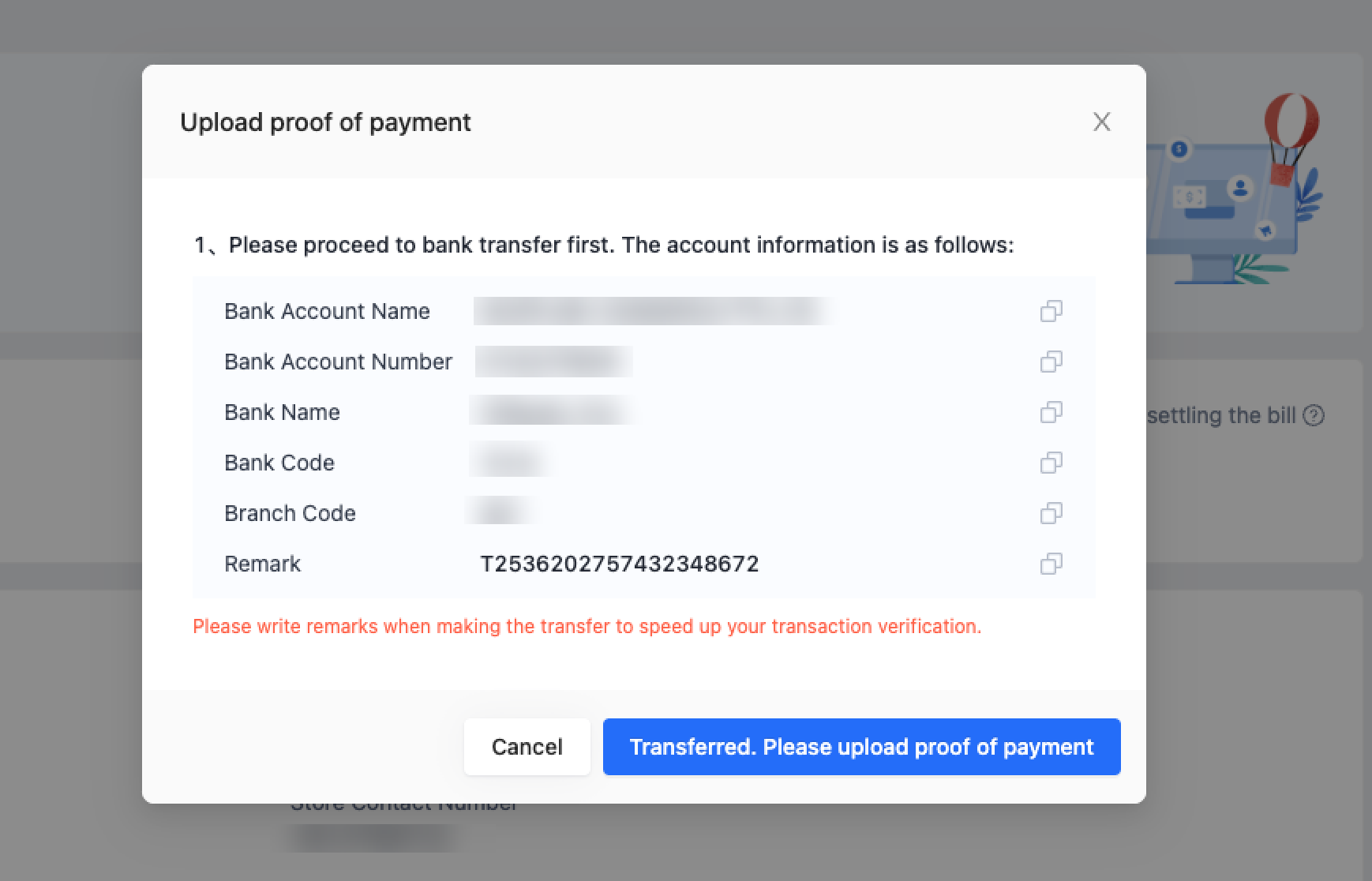Viewport: 1372px width, 881px height.
Task: Close the Upload proof of payment dialog
Action: (x=1101, y=122)
